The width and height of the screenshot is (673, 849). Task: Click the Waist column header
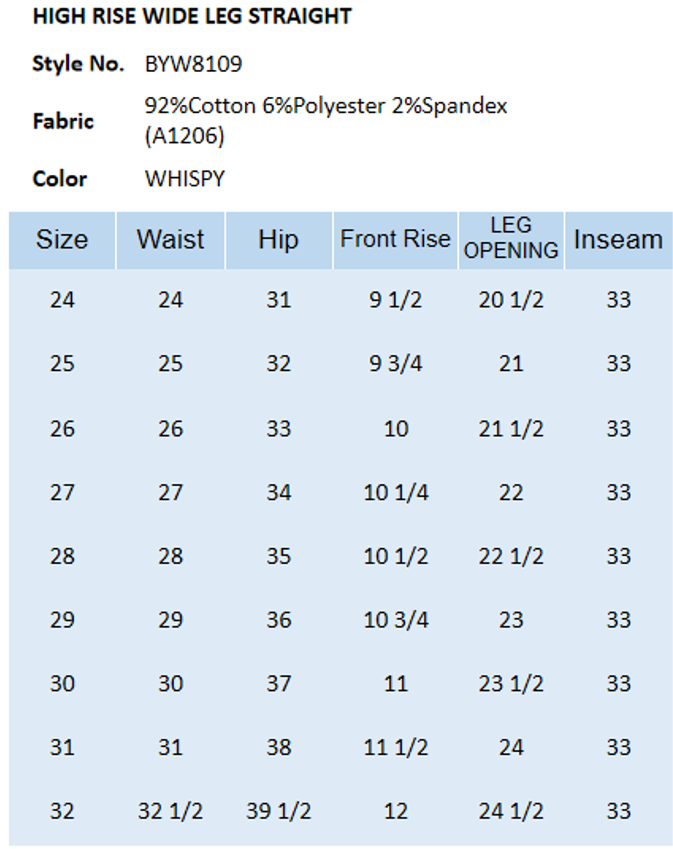click(170, 240)
